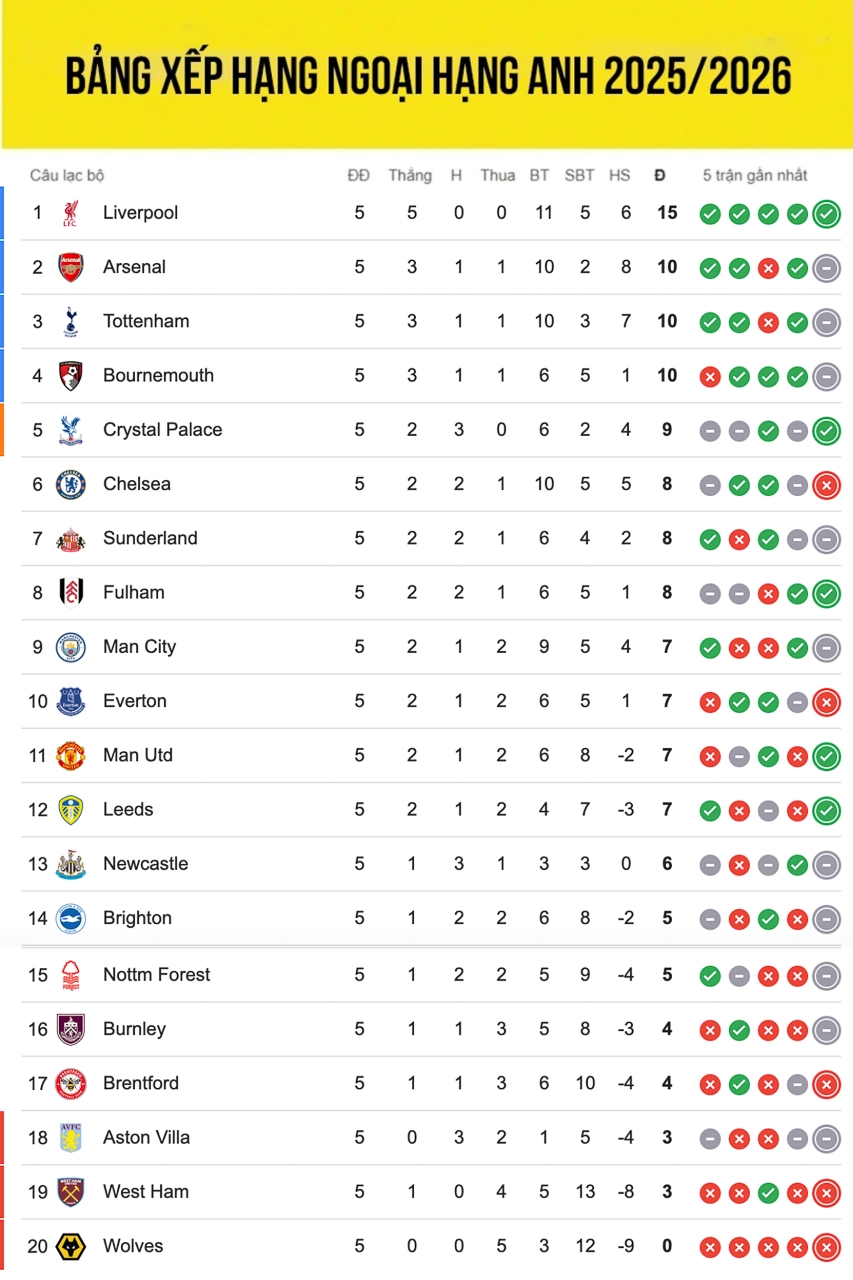Click the West Ham club crest
The image size is (853, 1280).
pyautogui.click(x=70, y=1192)
